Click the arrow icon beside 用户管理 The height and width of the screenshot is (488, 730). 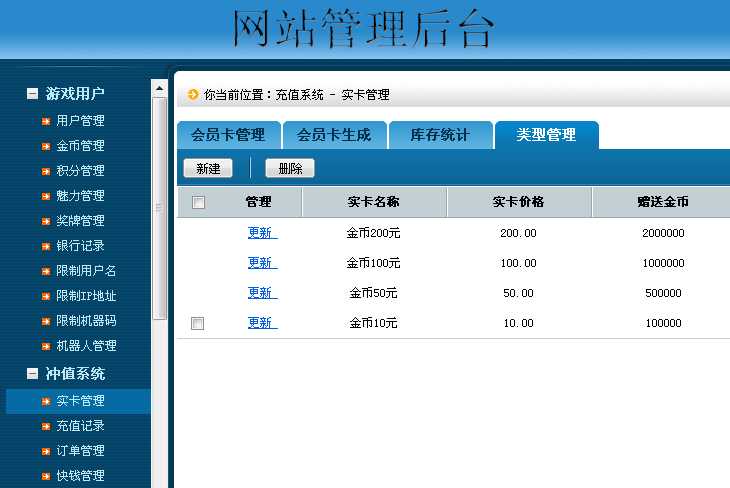[46, 121]
